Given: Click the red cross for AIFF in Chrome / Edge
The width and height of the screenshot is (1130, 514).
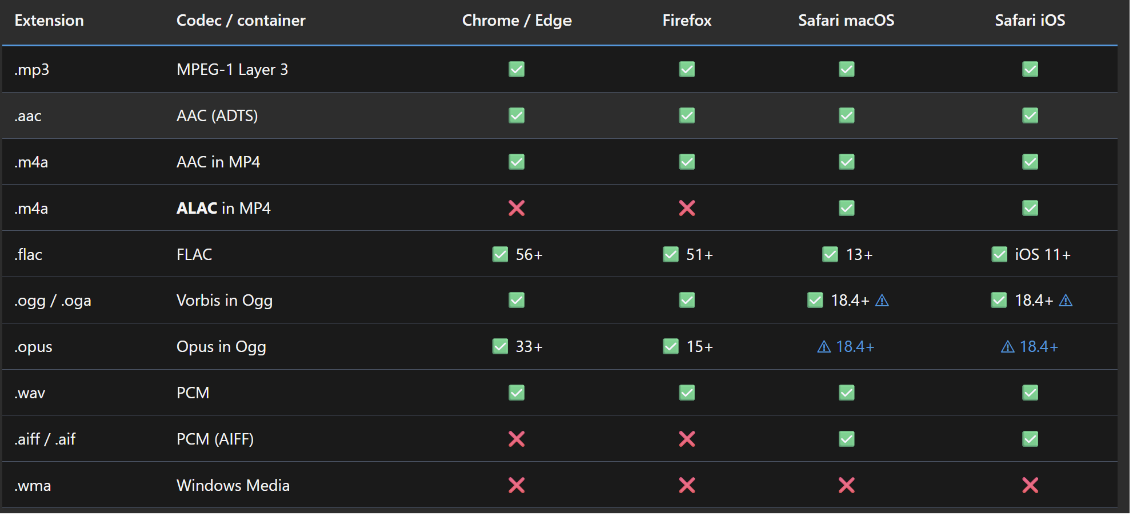Looking at the screenshot, I should pyautogui.click(x=516, y=439).
